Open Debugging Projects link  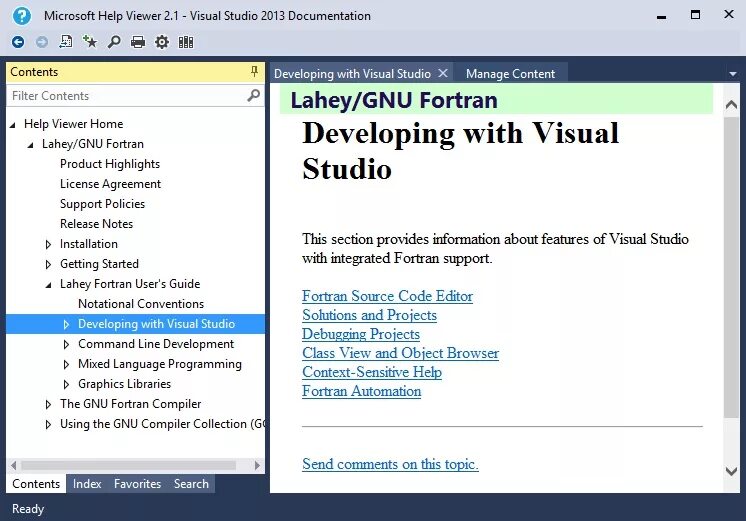pyautogui.click(x=361, y=334)
